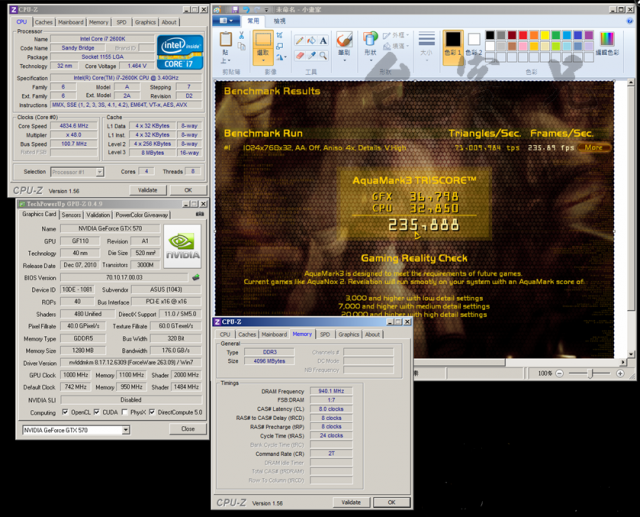Viewport: 640px width, 517px height.
Task: Click the Copy icon in Paint ribbon
Action: [x=242, y=46]
